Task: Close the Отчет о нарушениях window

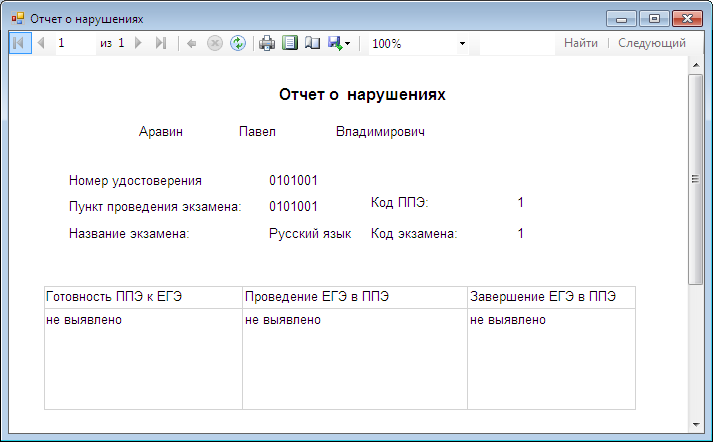Action: 687,19
